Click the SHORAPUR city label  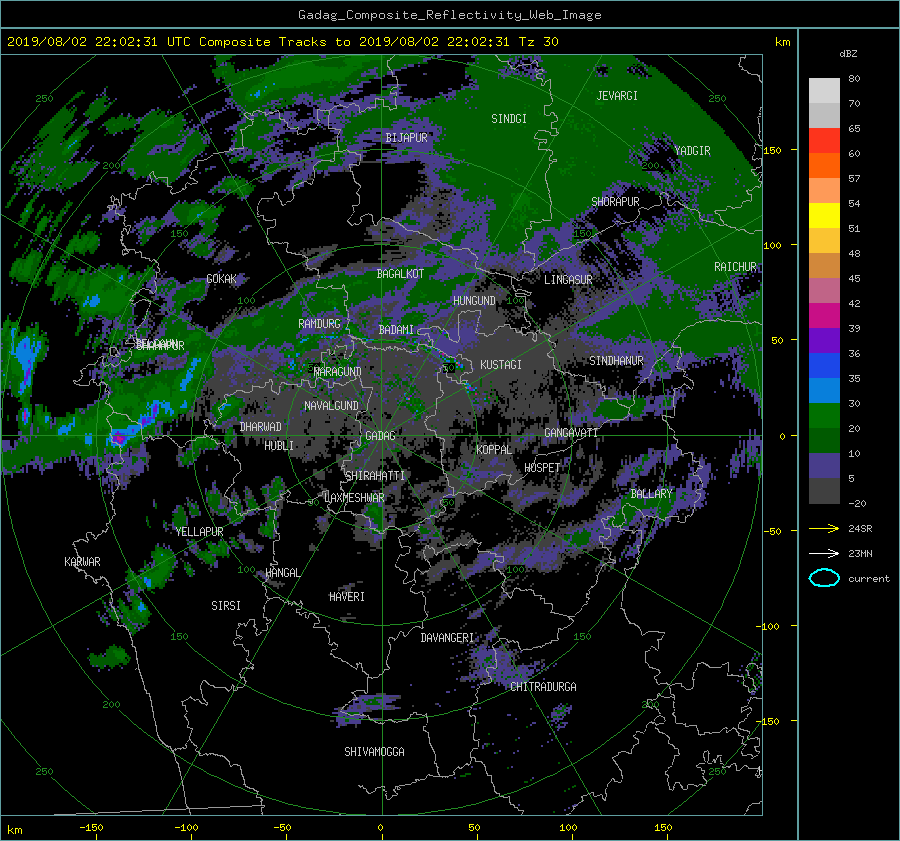point(615,202)
